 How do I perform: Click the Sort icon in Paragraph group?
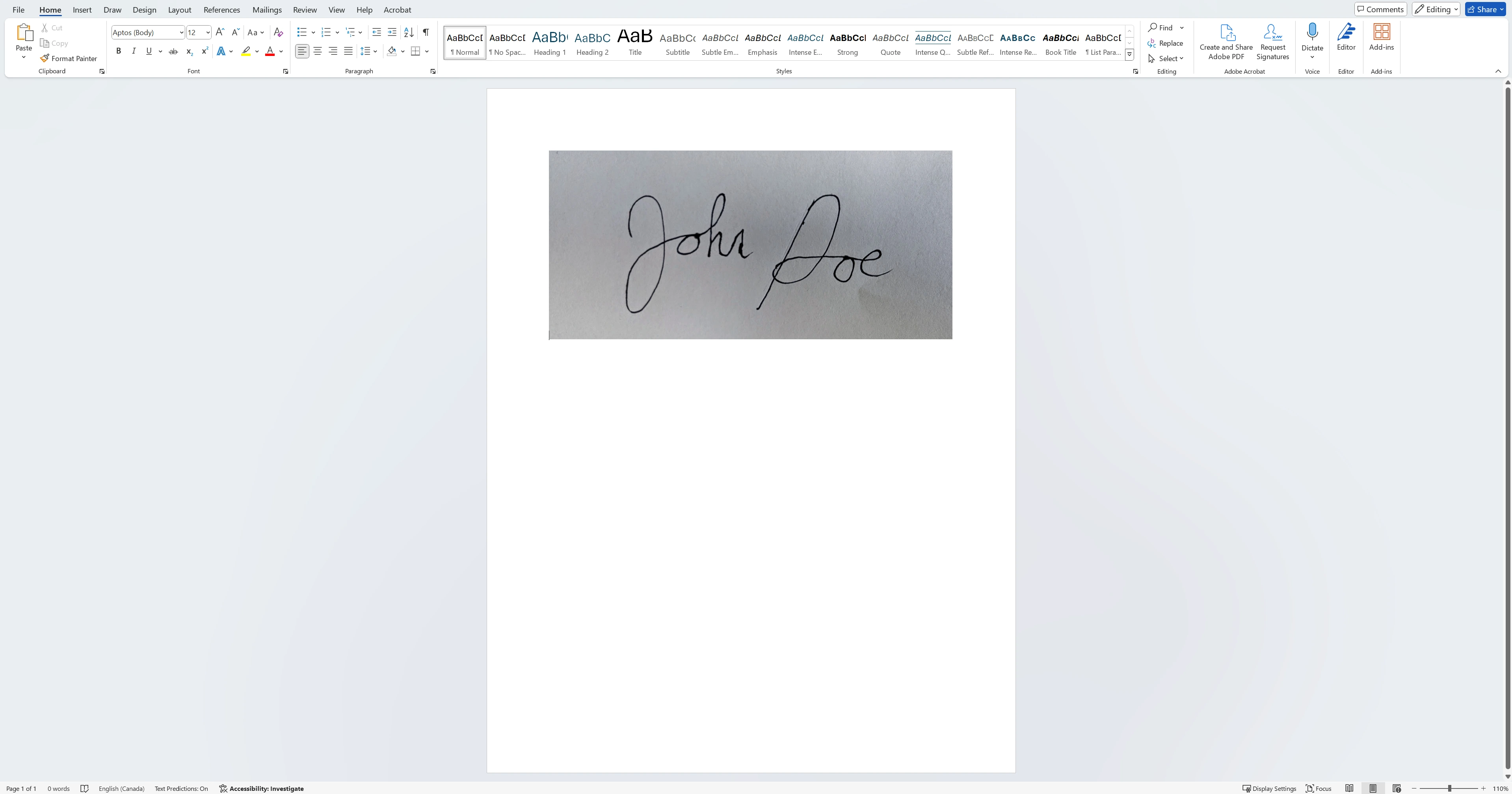pos(409,32)
